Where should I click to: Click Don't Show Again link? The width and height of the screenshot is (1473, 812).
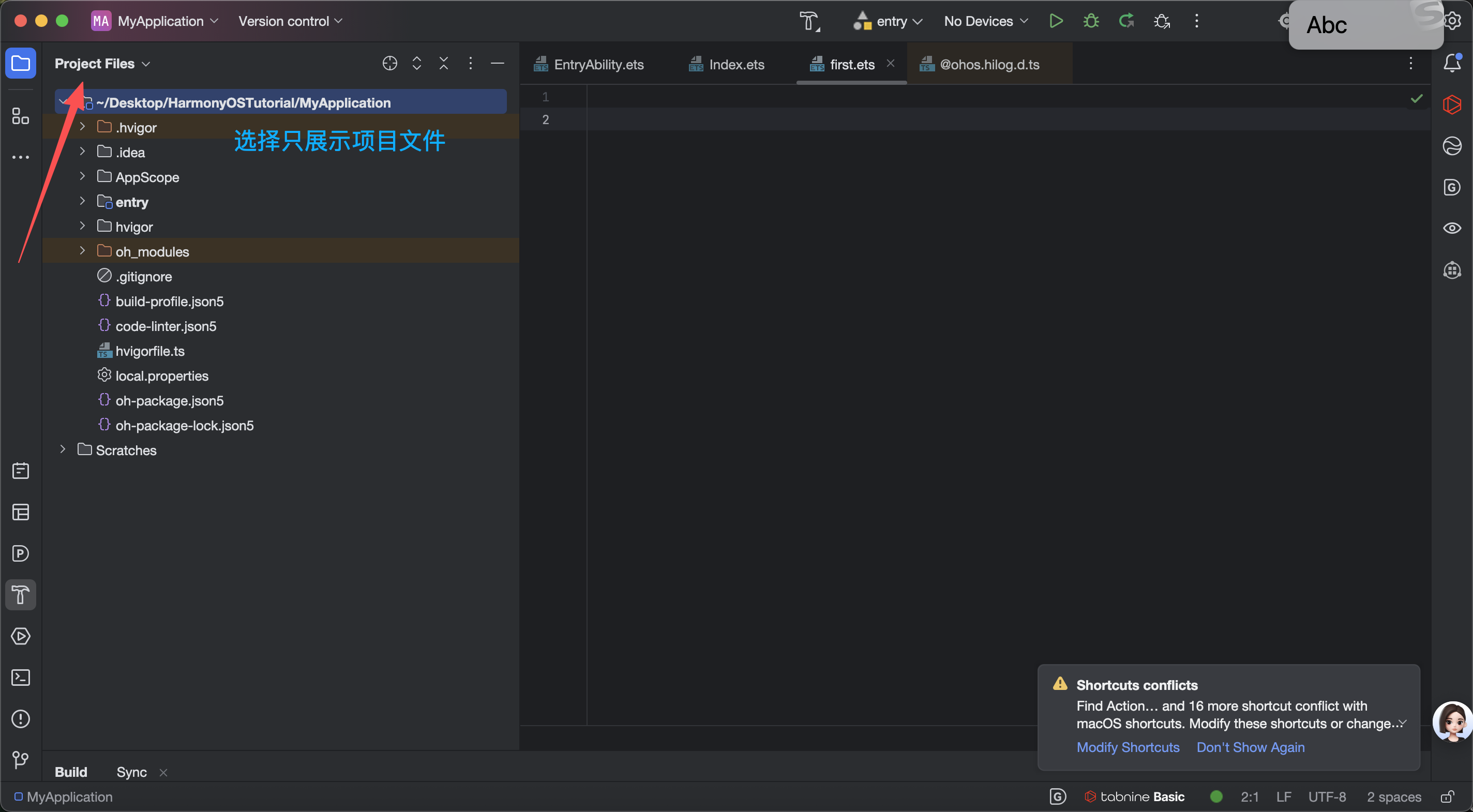tap(1251, 747)
